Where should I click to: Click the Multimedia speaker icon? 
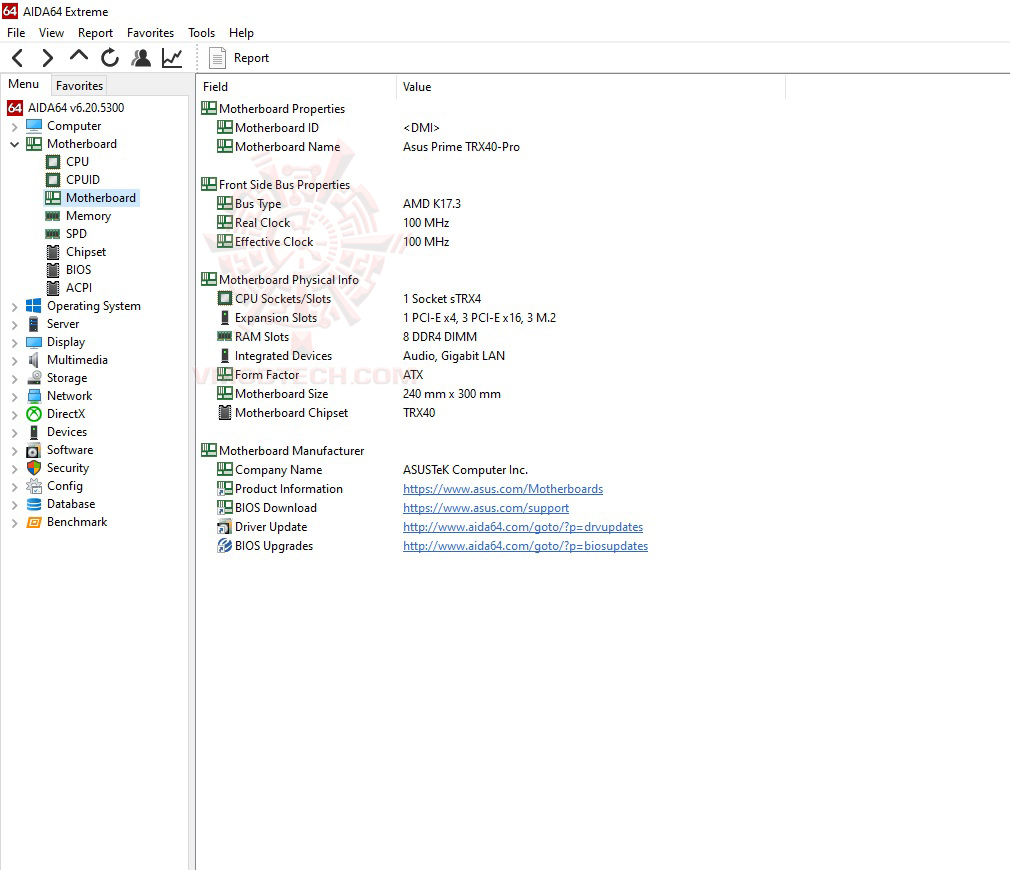point(33,360)
